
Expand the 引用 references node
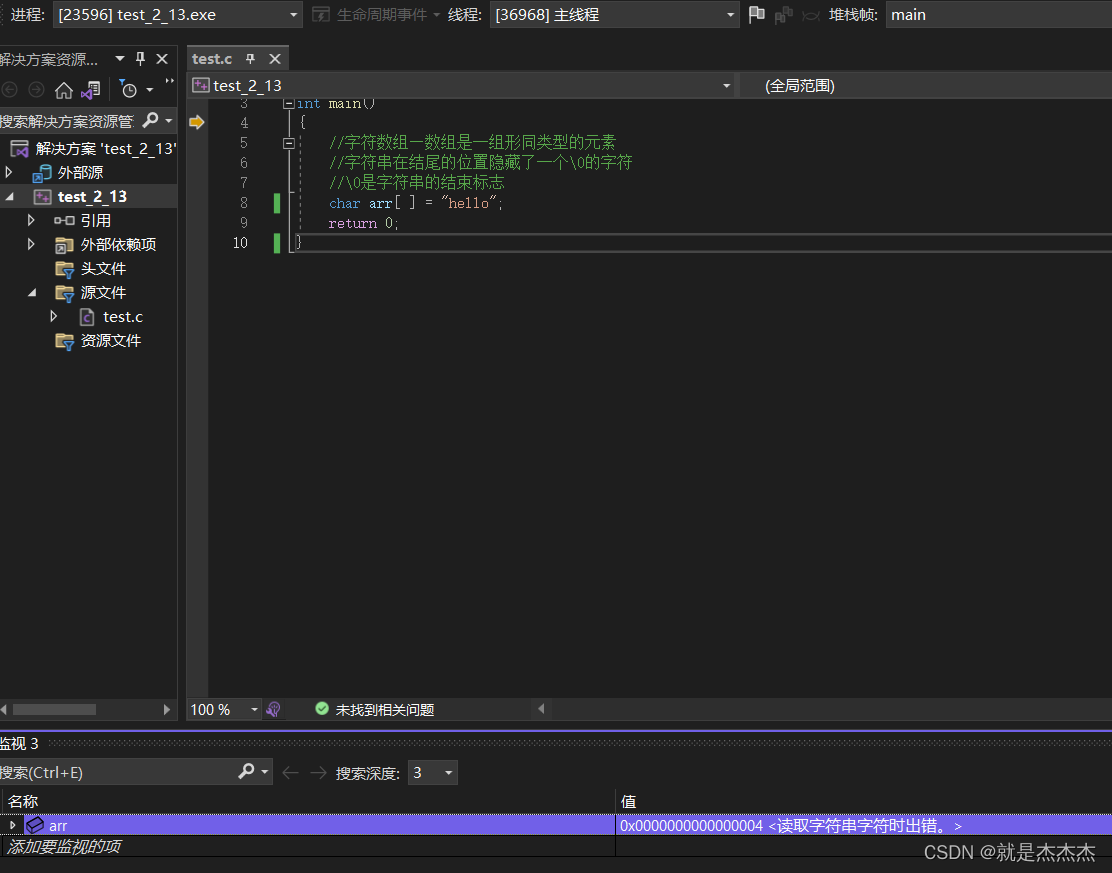(31, 221)
